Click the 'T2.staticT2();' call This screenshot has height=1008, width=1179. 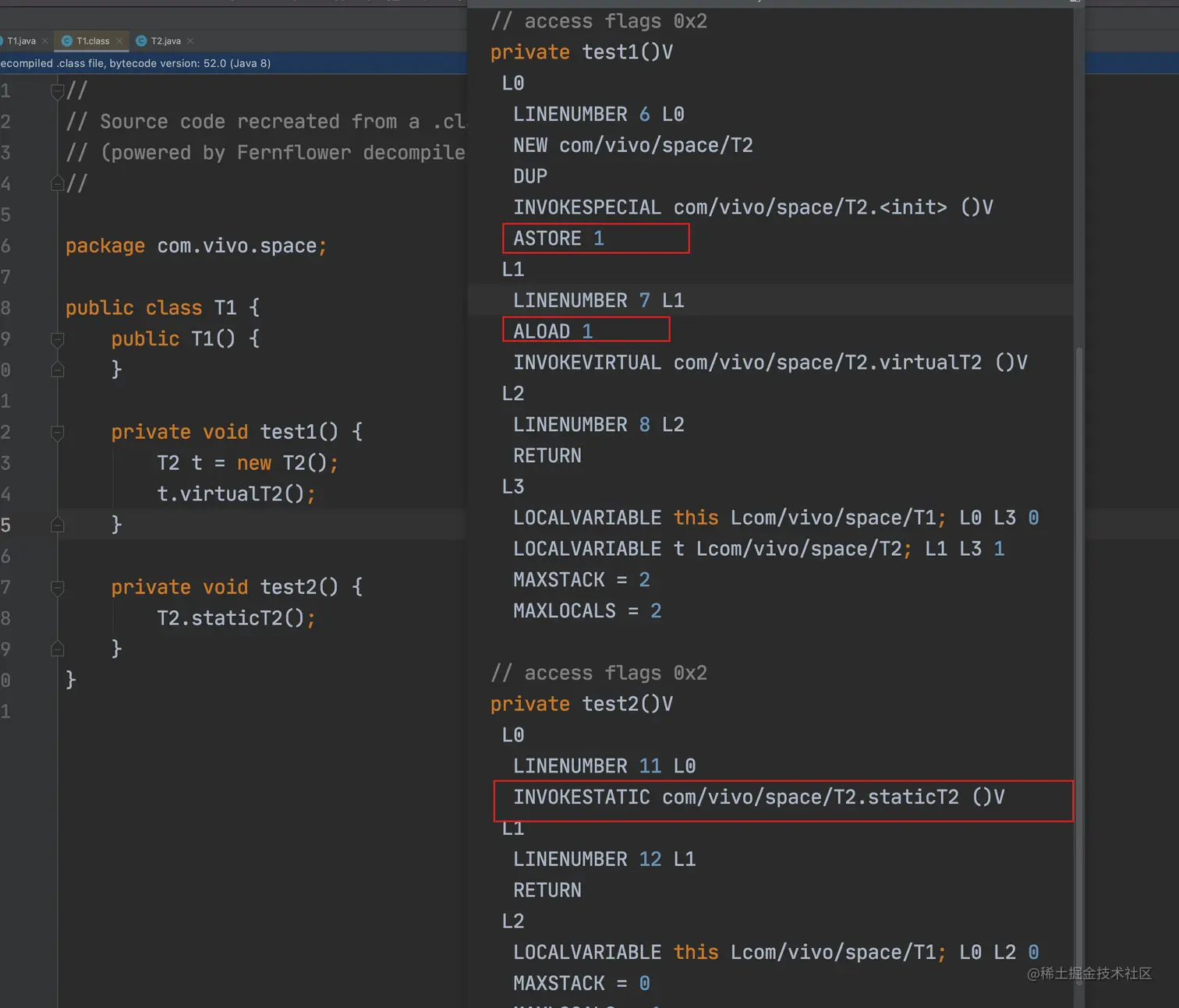236,618
